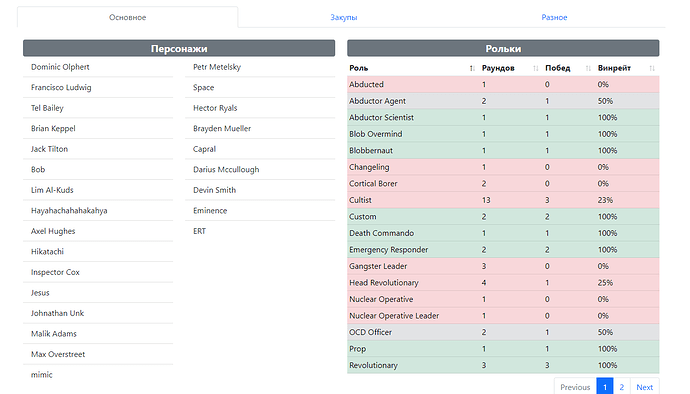
Task: Click the Рольки panel header
Action: pos(503,48)
